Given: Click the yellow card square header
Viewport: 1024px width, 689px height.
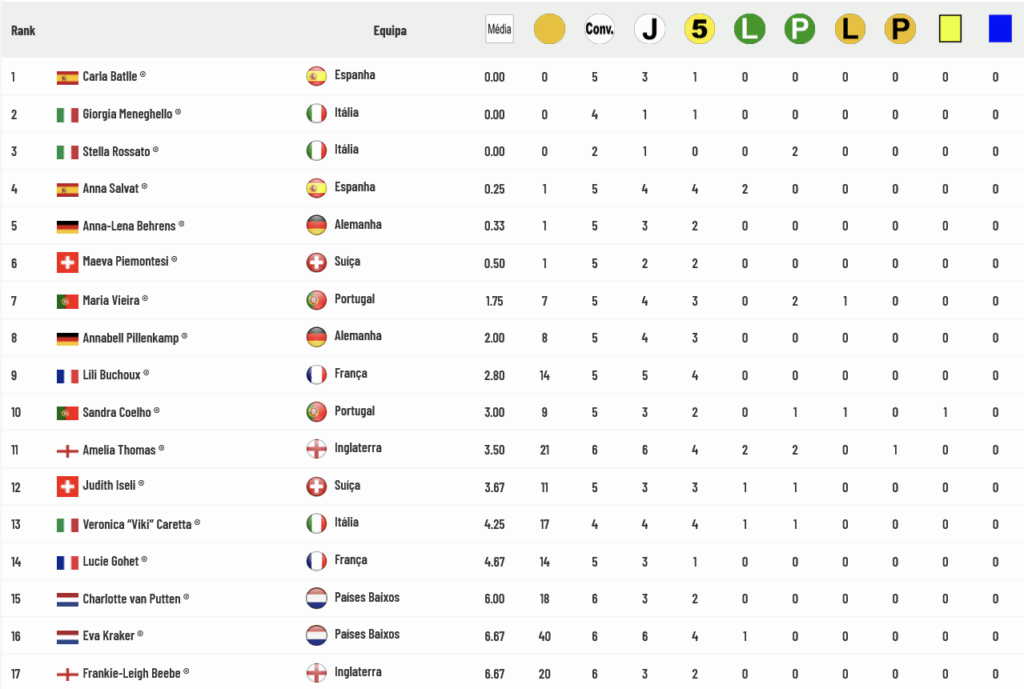Looking at the screenshot, I should tap(950, 29).
